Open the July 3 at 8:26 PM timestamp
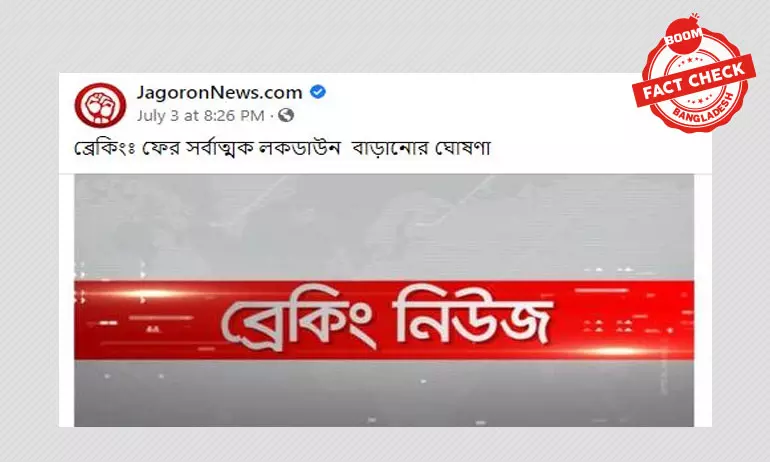The height and width of the screenshot is (462, 770). pyautogui.click(x=200, y=116)
